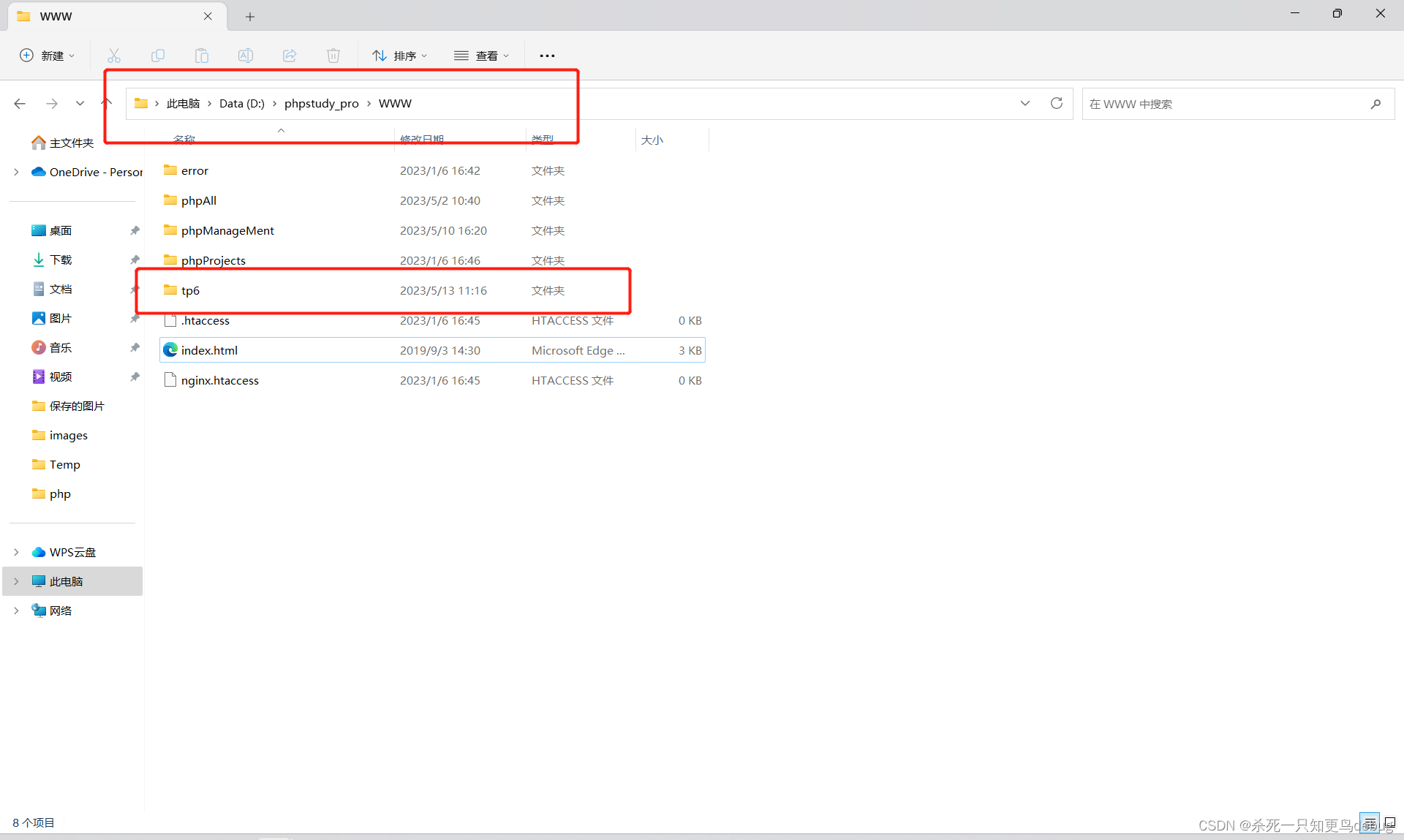Image resolution: width=1404 pixels, height=840 pixels.
Task: Click the Share icon
Action: [290, 55]
